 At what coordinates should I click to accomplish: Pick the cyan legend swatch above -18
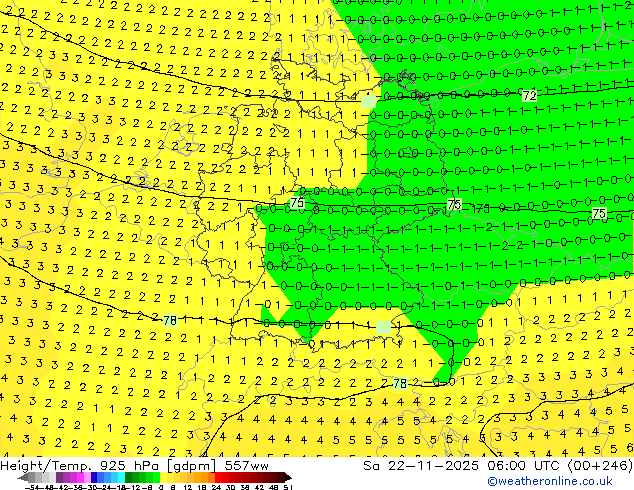click(x=121, y=477)
